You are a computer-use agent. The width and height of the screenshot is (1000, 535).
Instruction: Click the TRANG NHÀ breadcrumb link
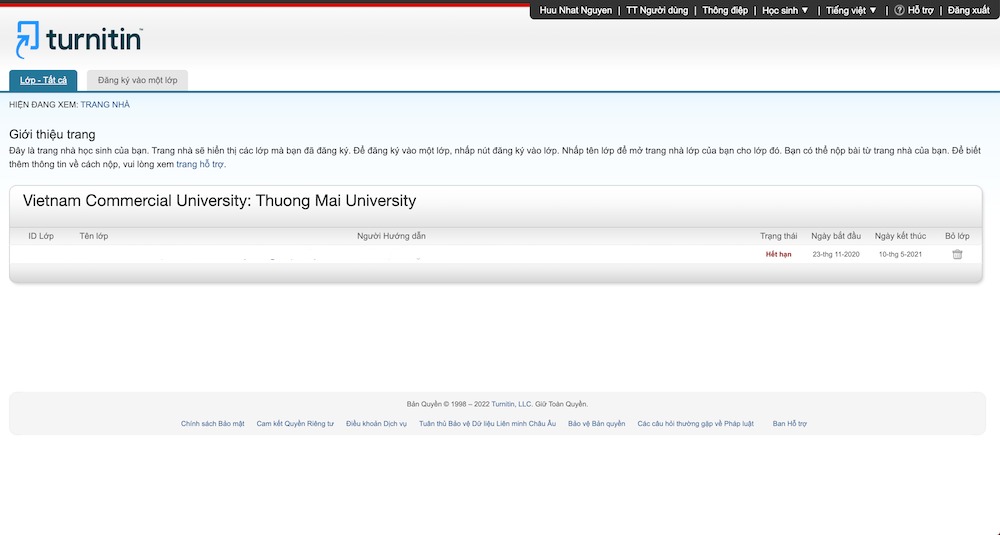(105, 104)
